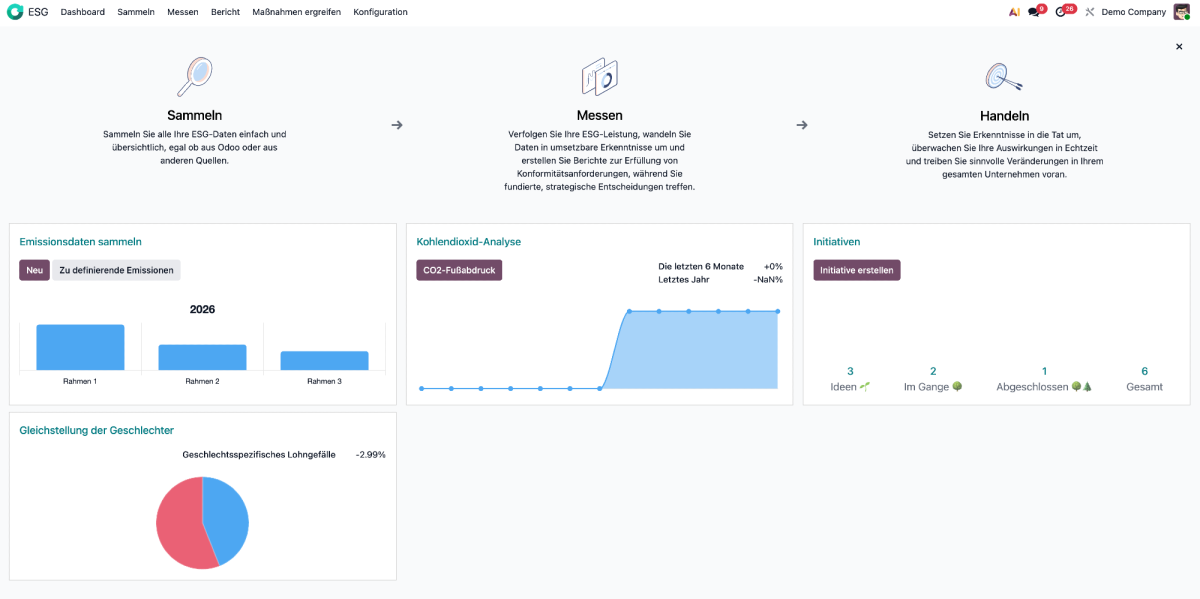
Task: Click the -2.99% pay gap value
Action: pos(370,454)
